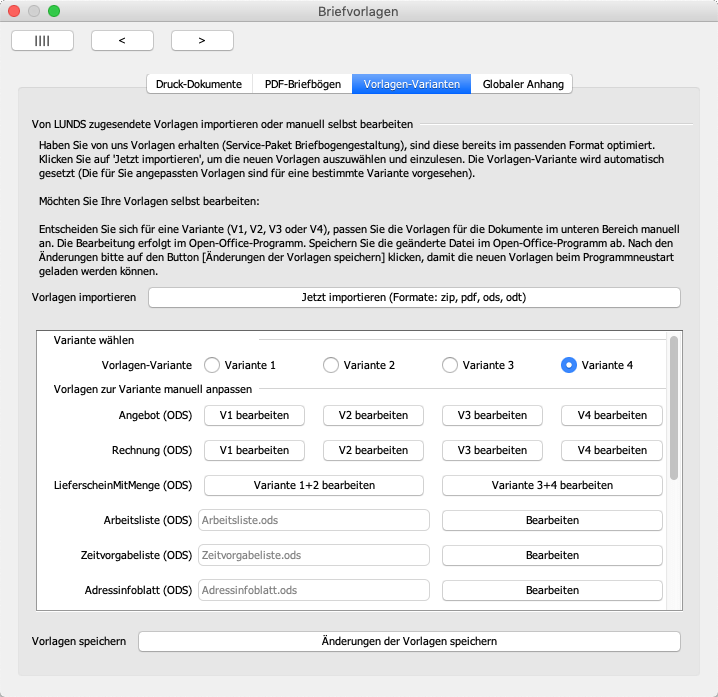Click the 'Variante wählen' heading
718x697 pixels.
pyautogui.click(x=94, y=340)
